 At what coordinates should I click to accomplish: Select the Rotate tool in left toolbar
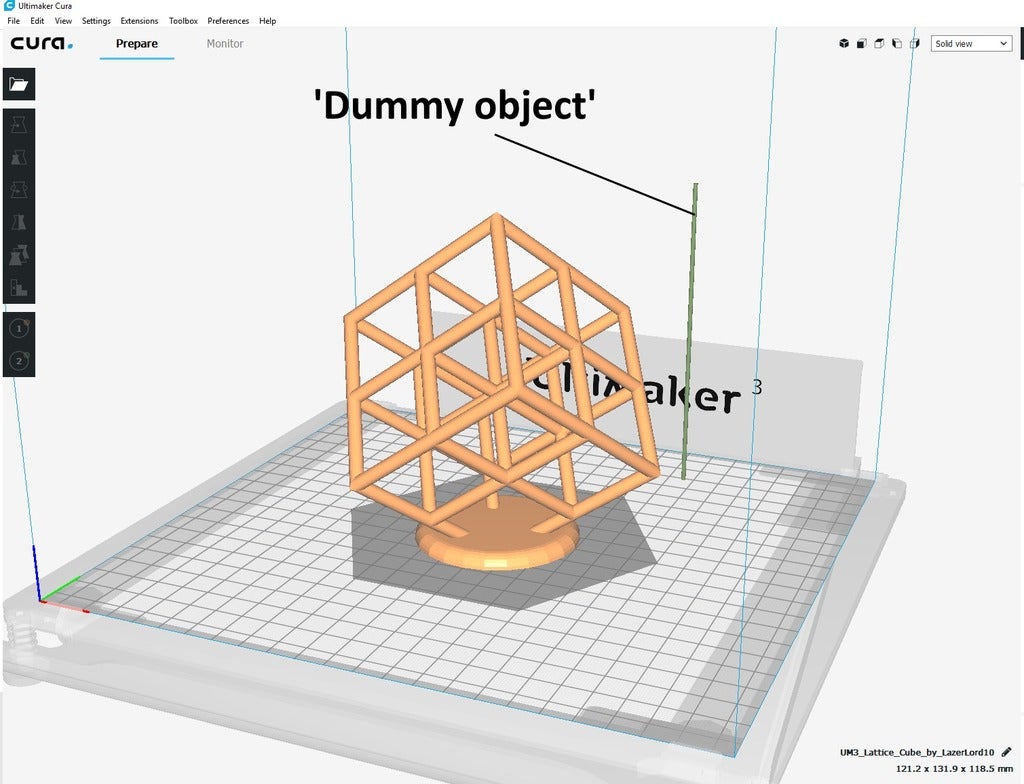19,190
